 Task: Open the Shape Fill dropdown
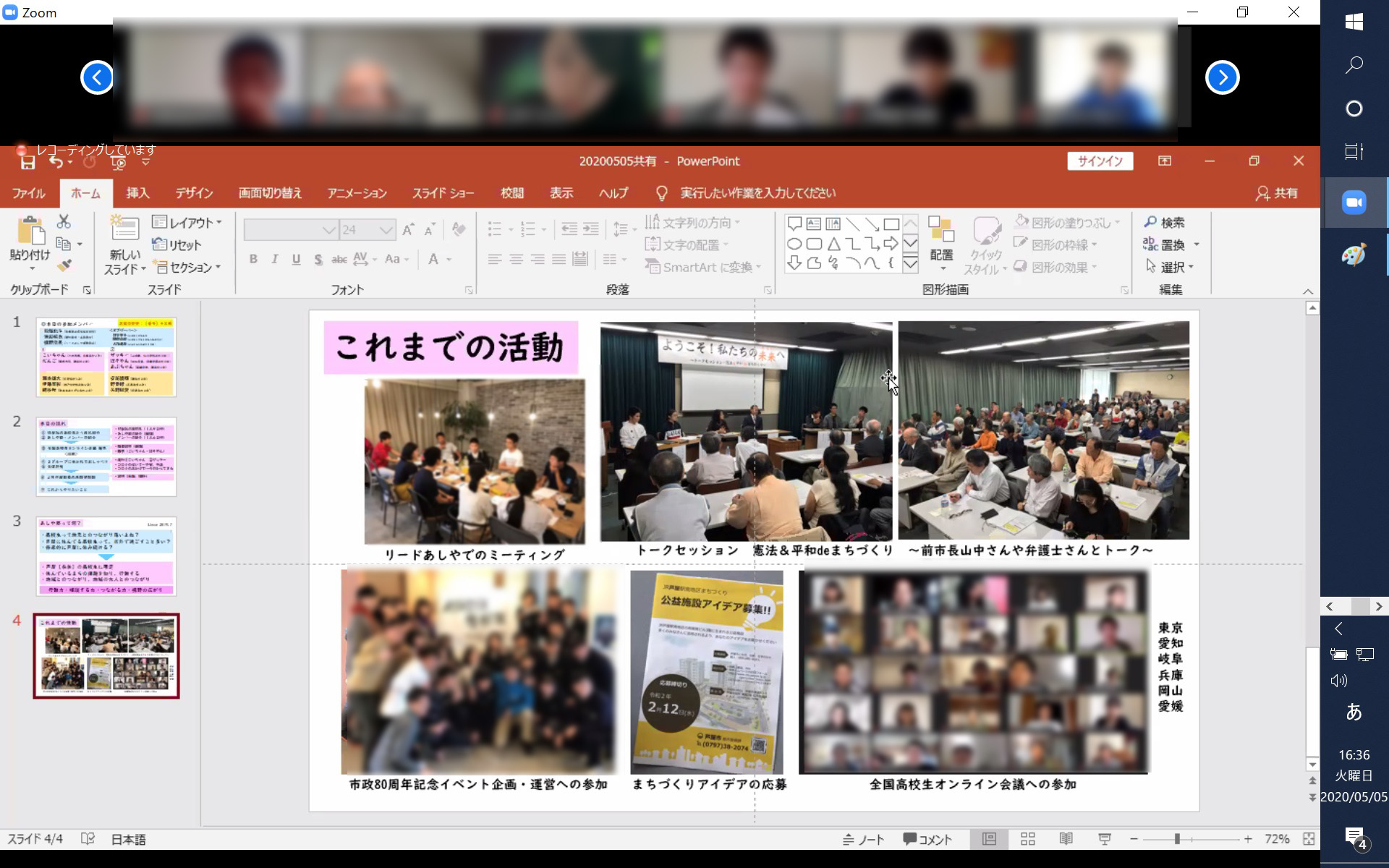(x=1067, y=222)
